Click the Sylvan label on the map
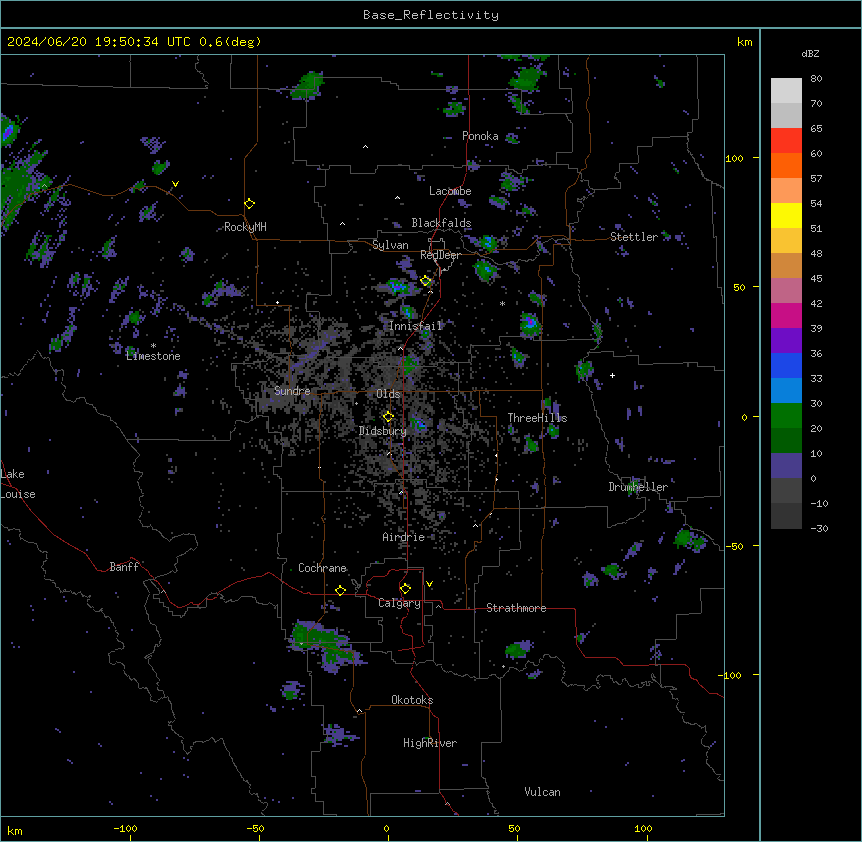 coord(390,245)
